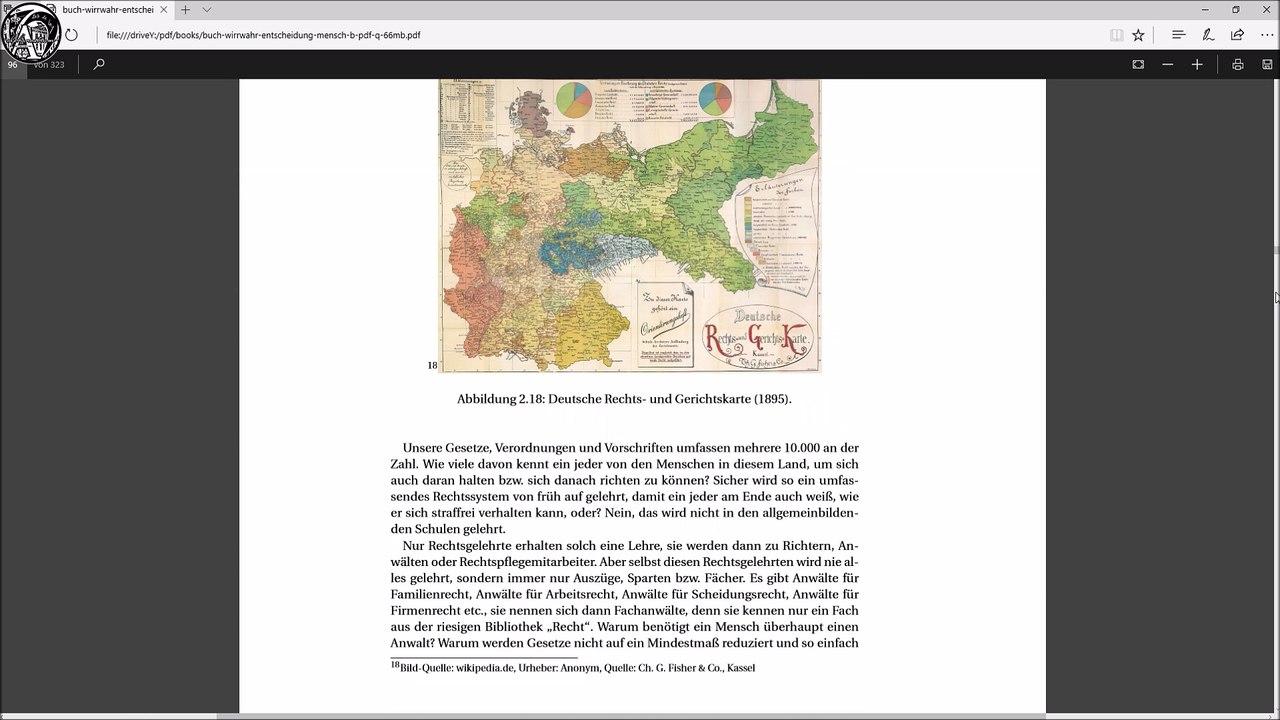Click the Fit to page icon
Screen dimensions: 1280x720
tap(1138, 64)
